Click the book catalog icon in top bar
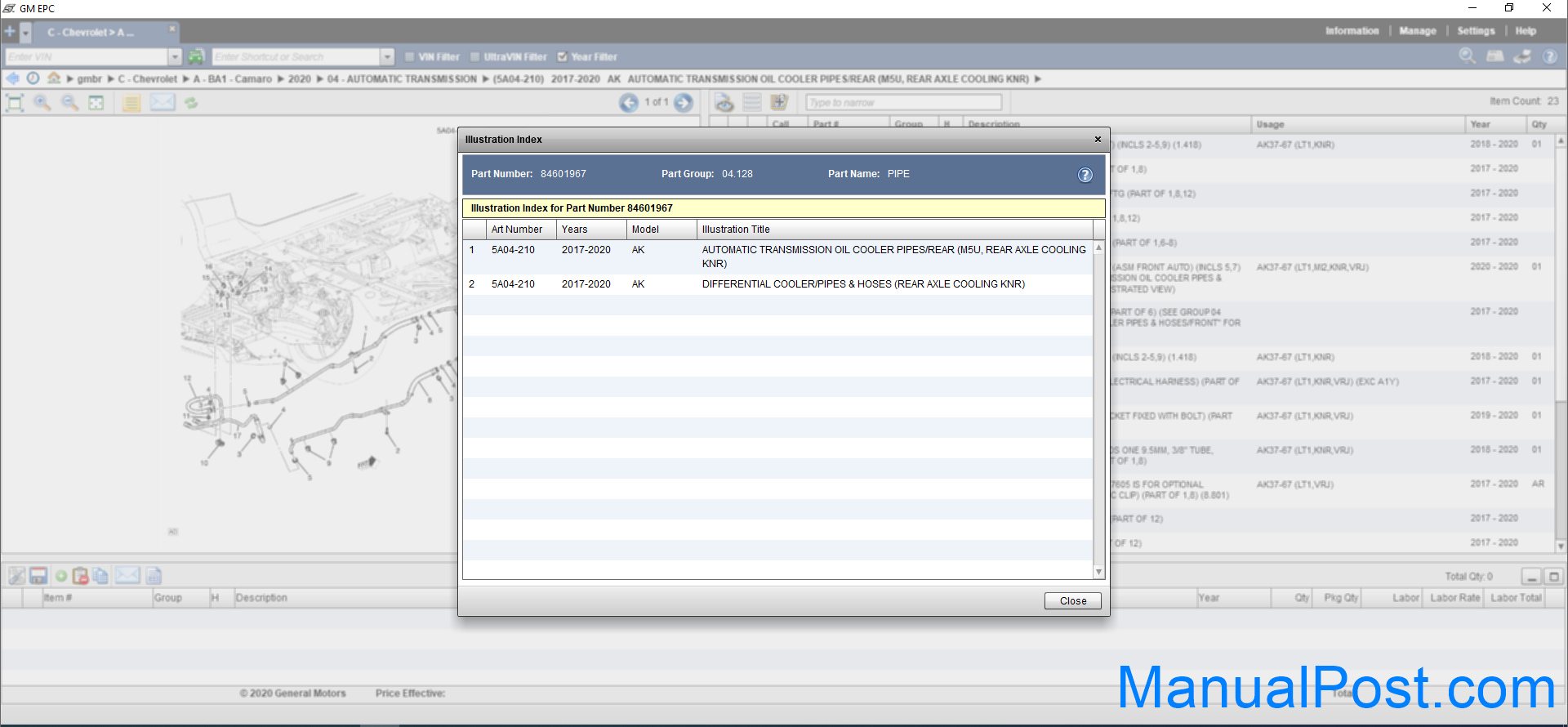Screen dimensions: 1568x727 point(1495,56)
